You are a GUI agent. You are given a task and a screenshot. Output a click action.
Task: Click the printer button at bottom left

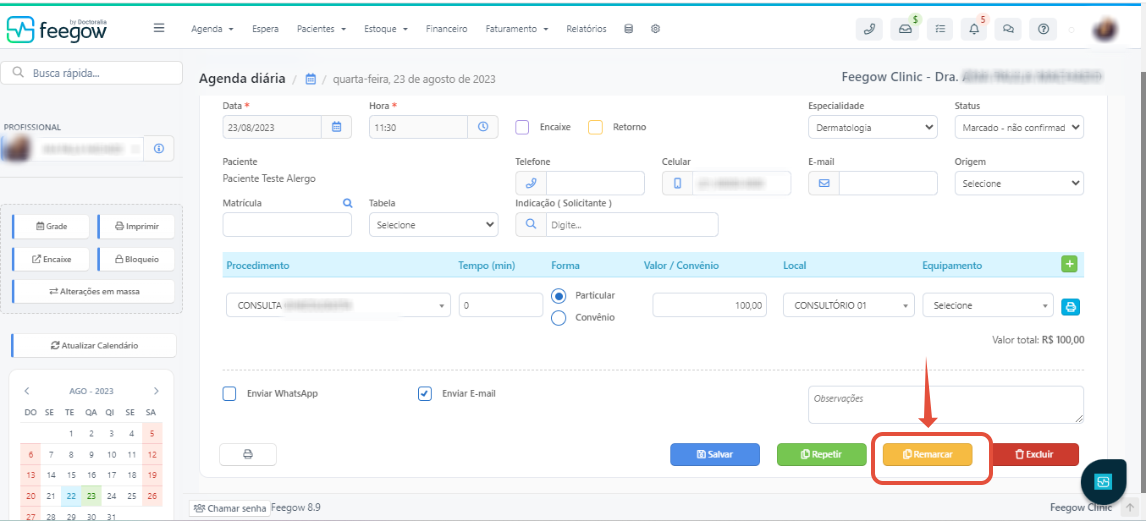click(248, 455)
